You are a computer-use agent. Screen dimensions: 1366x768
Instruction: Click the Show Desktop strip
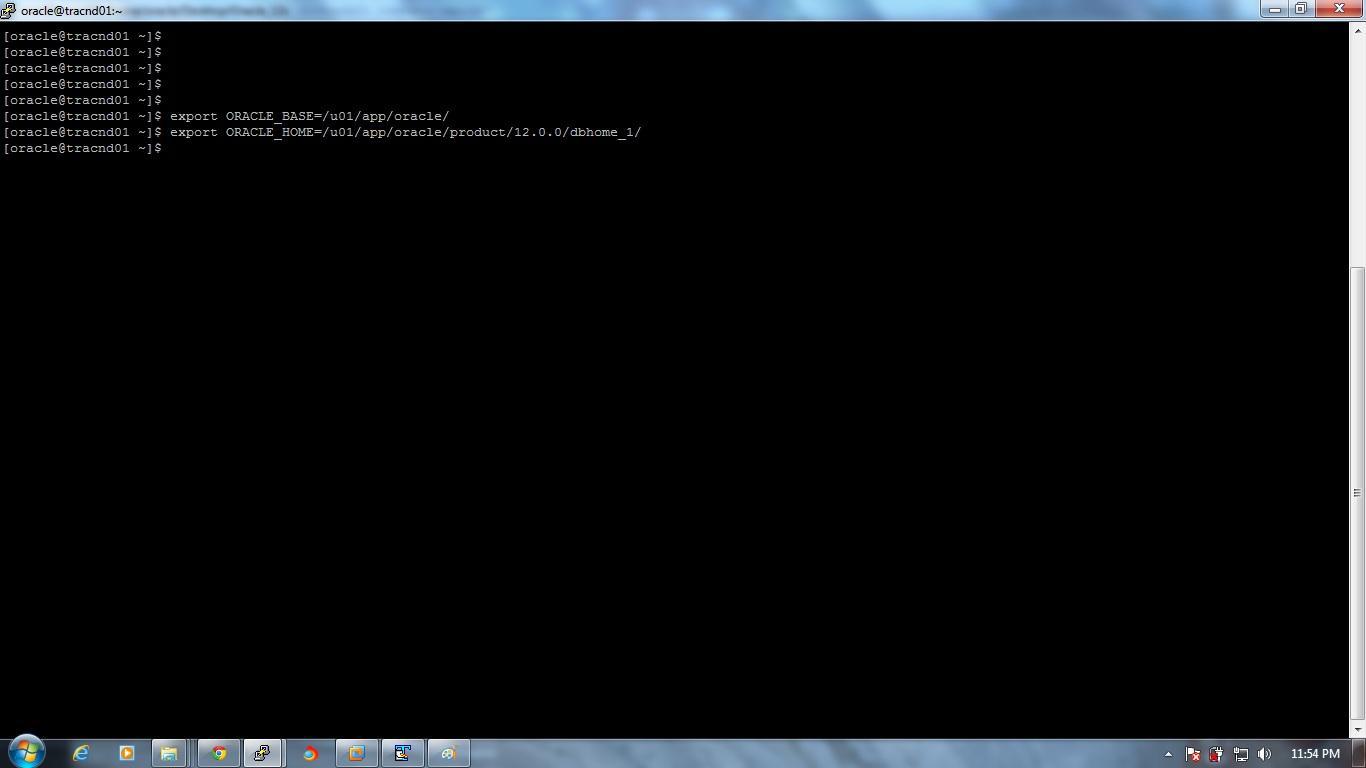pyautogui.click(x=1359, y=753)
